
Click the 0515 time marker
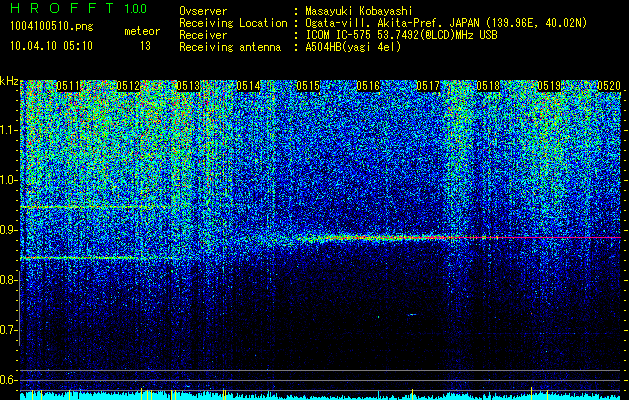point(308,86)
